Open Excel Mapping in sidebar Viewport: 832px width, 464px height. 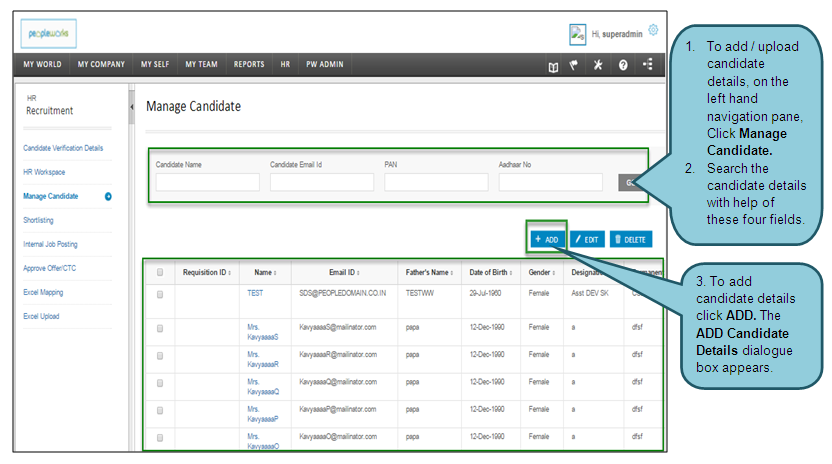(x=43, y=292)
